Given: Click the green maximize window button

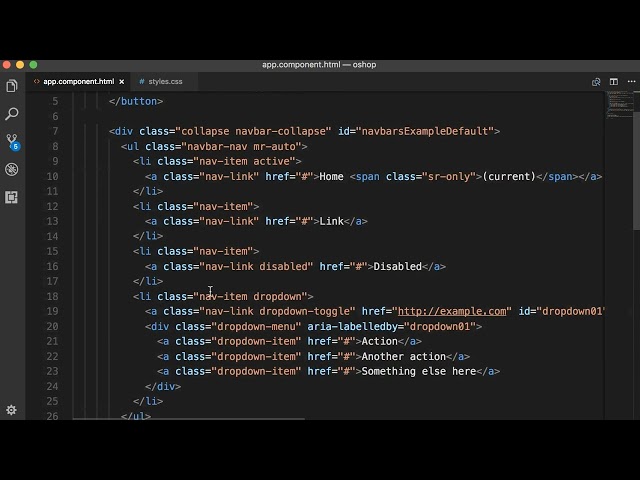Looking at the screenshot, I should coord(33,65).
